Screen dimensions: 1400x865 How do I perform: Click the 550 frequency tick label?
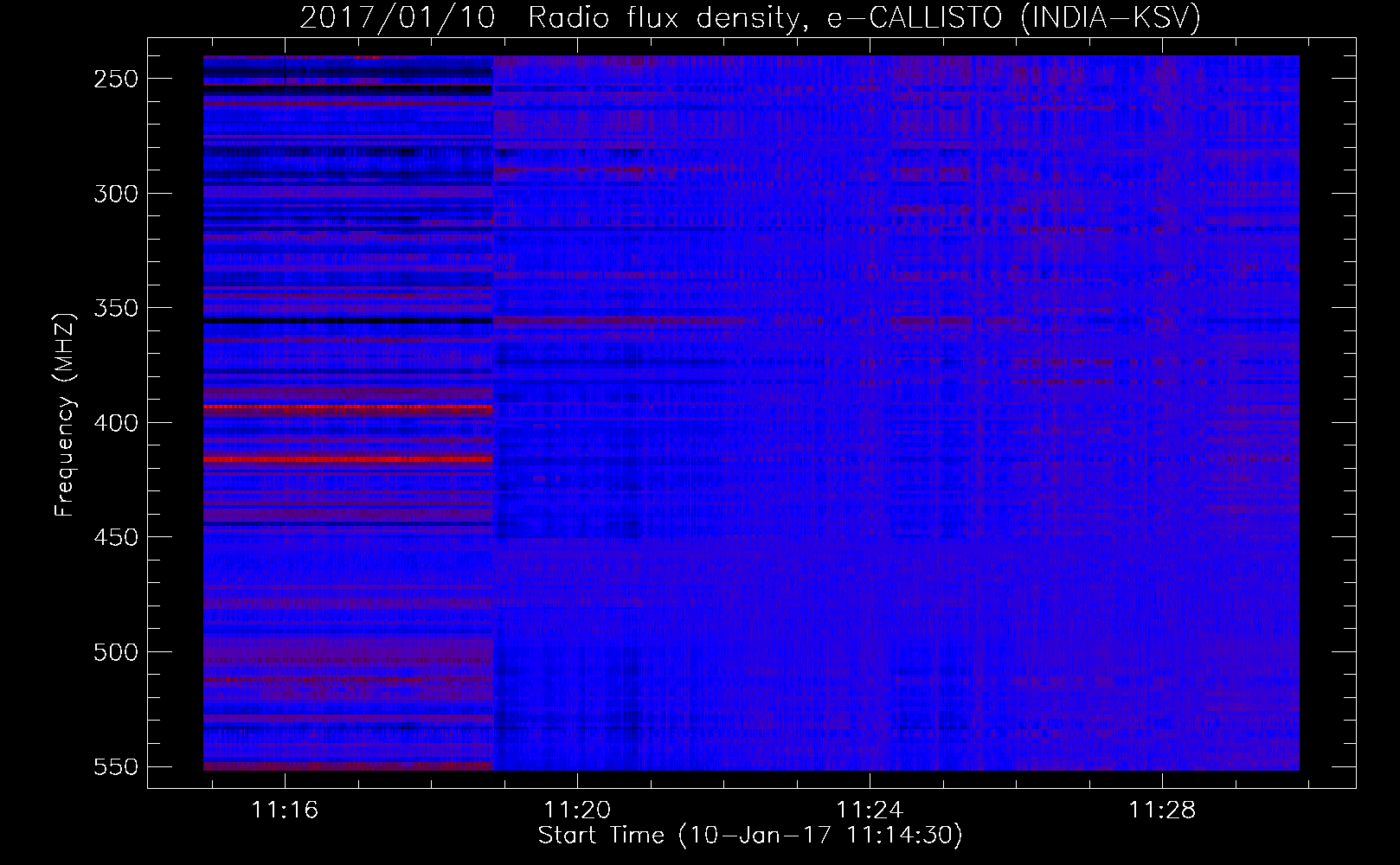[115, 766]
